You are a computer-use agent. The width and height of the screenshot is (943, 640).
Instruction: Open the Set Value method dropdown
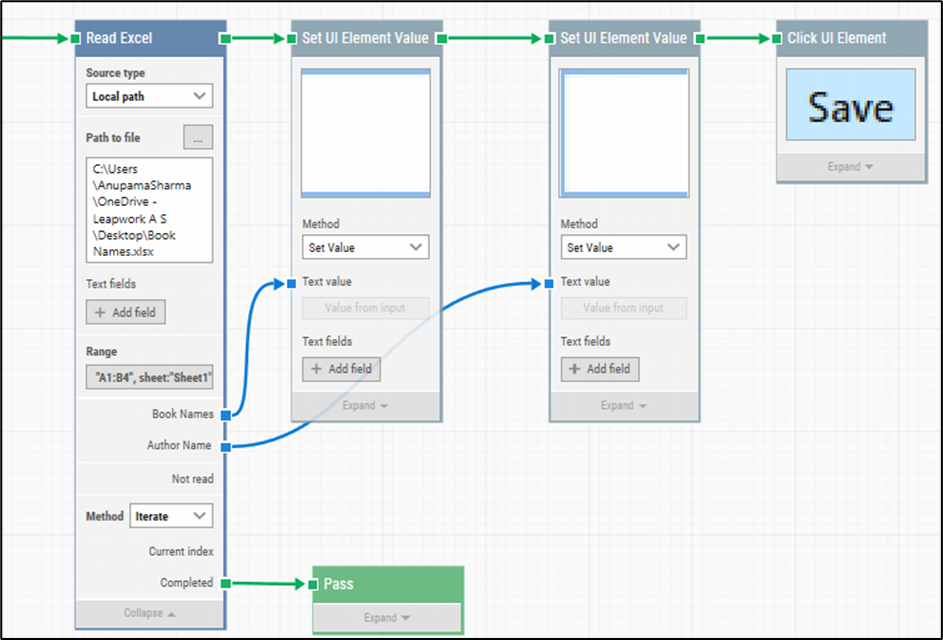tap(365, 247)
